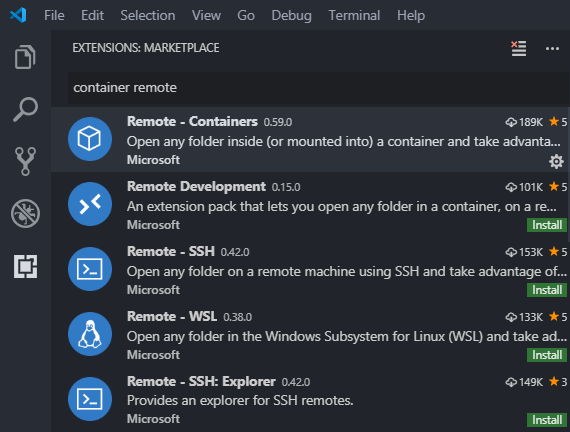
Task: Click the star rating of Remote - Containers
Action: point(558,122)
